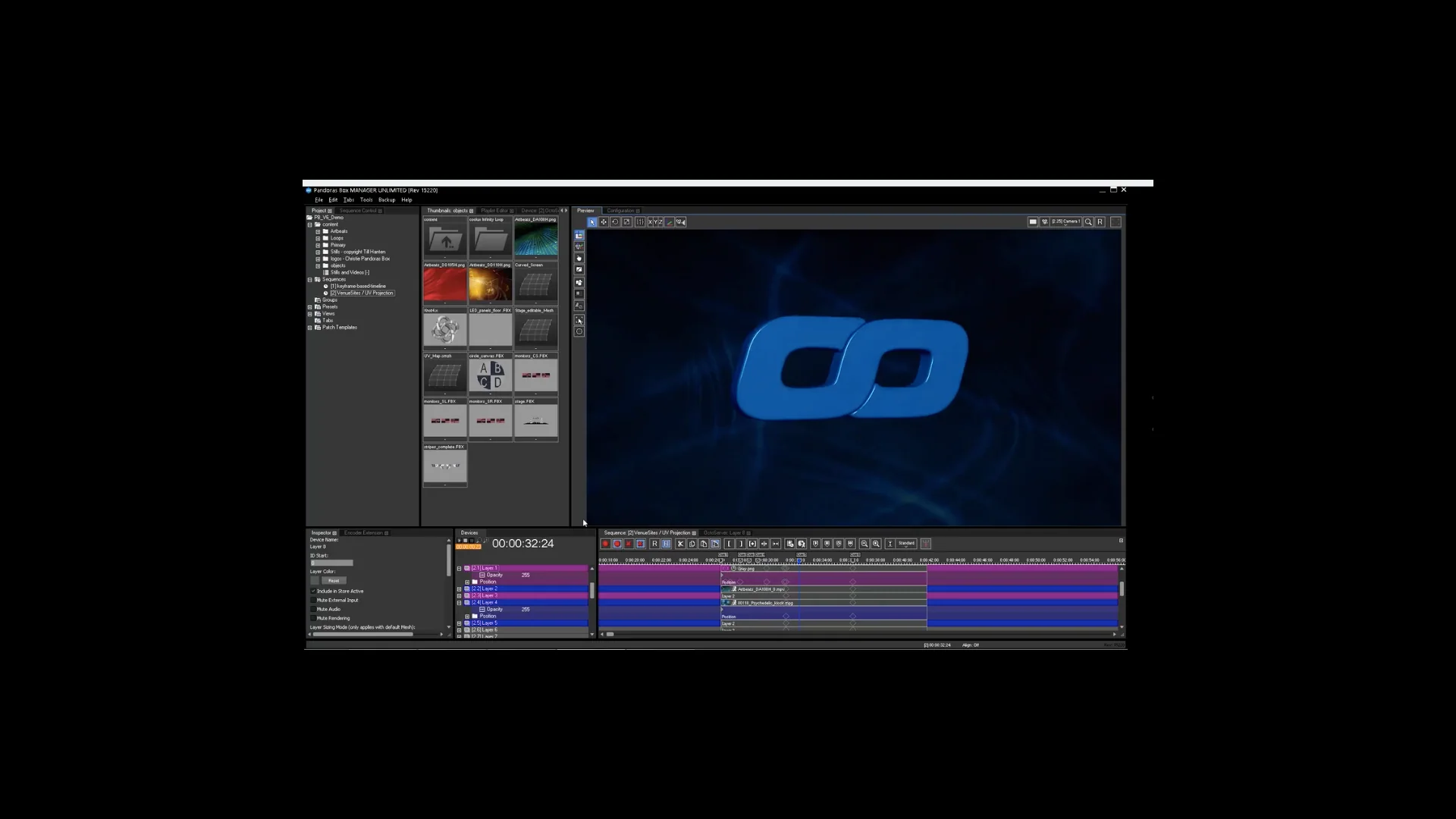
Task: Select the stage.FBX thumbnail
Action: tap(536, 419)
